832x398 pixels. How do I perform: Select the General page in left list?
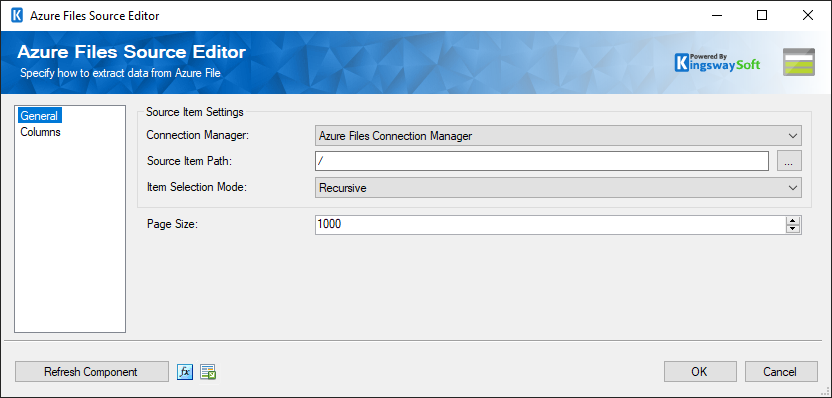[39, 115]
